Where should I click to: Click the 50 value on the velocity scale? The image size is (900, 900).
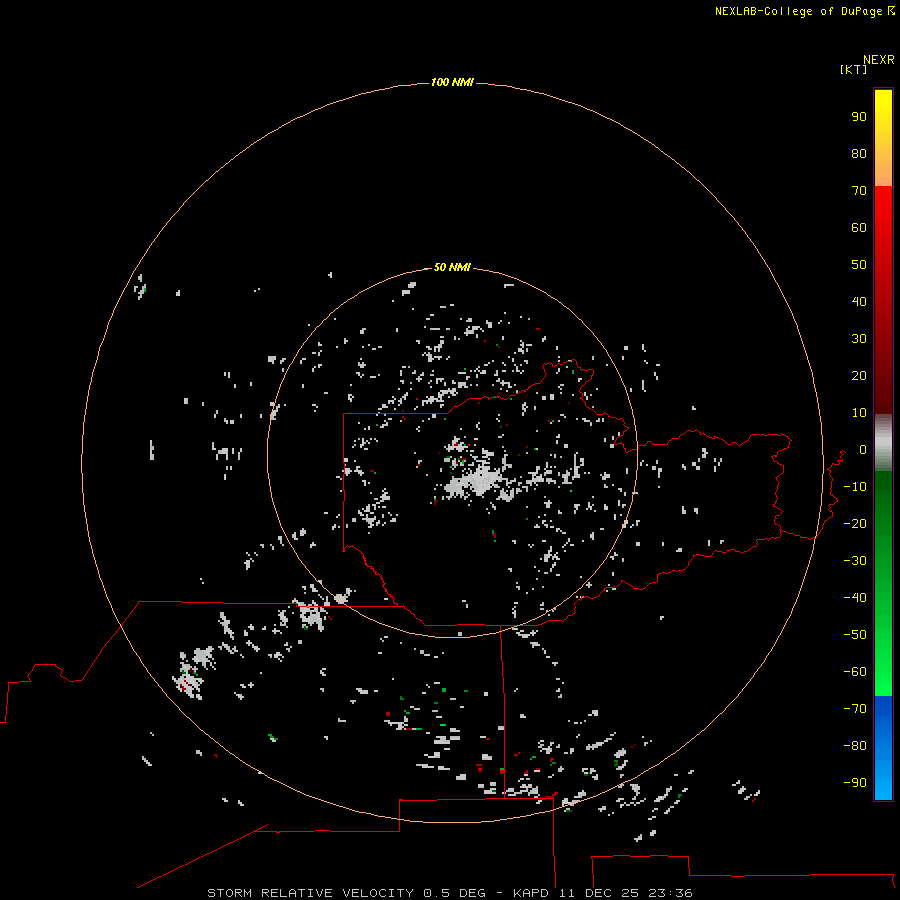point(859,265)
